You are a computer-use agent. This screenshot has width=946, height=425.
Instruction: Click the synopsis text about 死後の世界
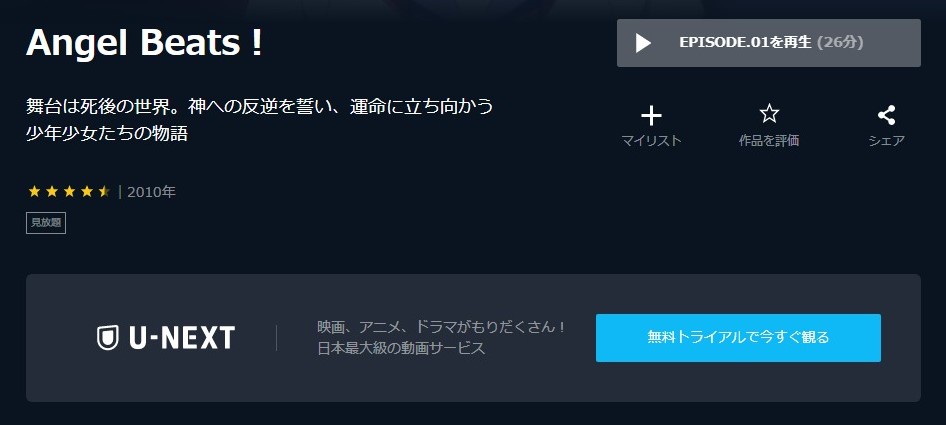(x=259, y=120)
